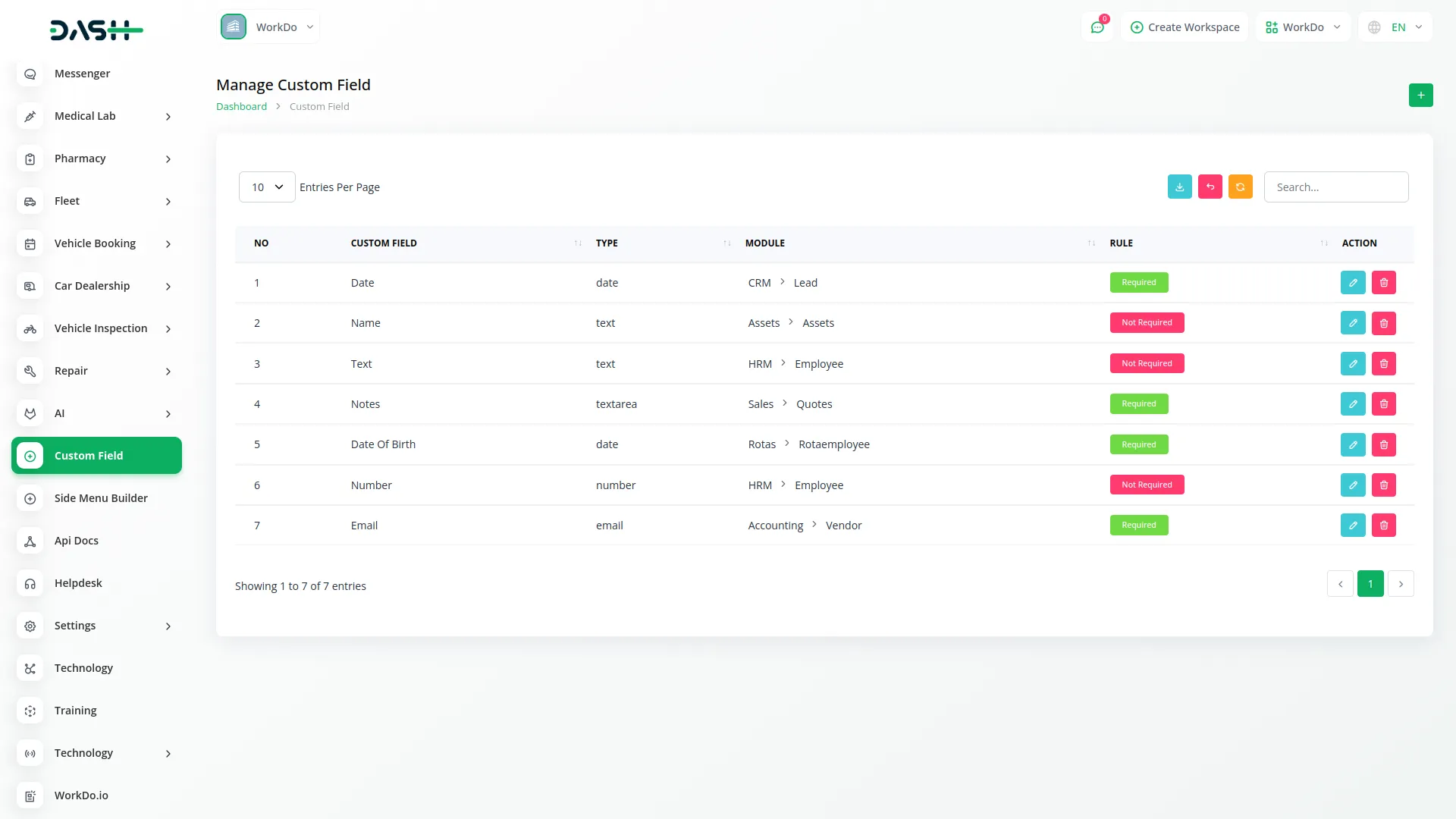Click the Search input field
1456x819 pixels.
(x=1335, y=187)
